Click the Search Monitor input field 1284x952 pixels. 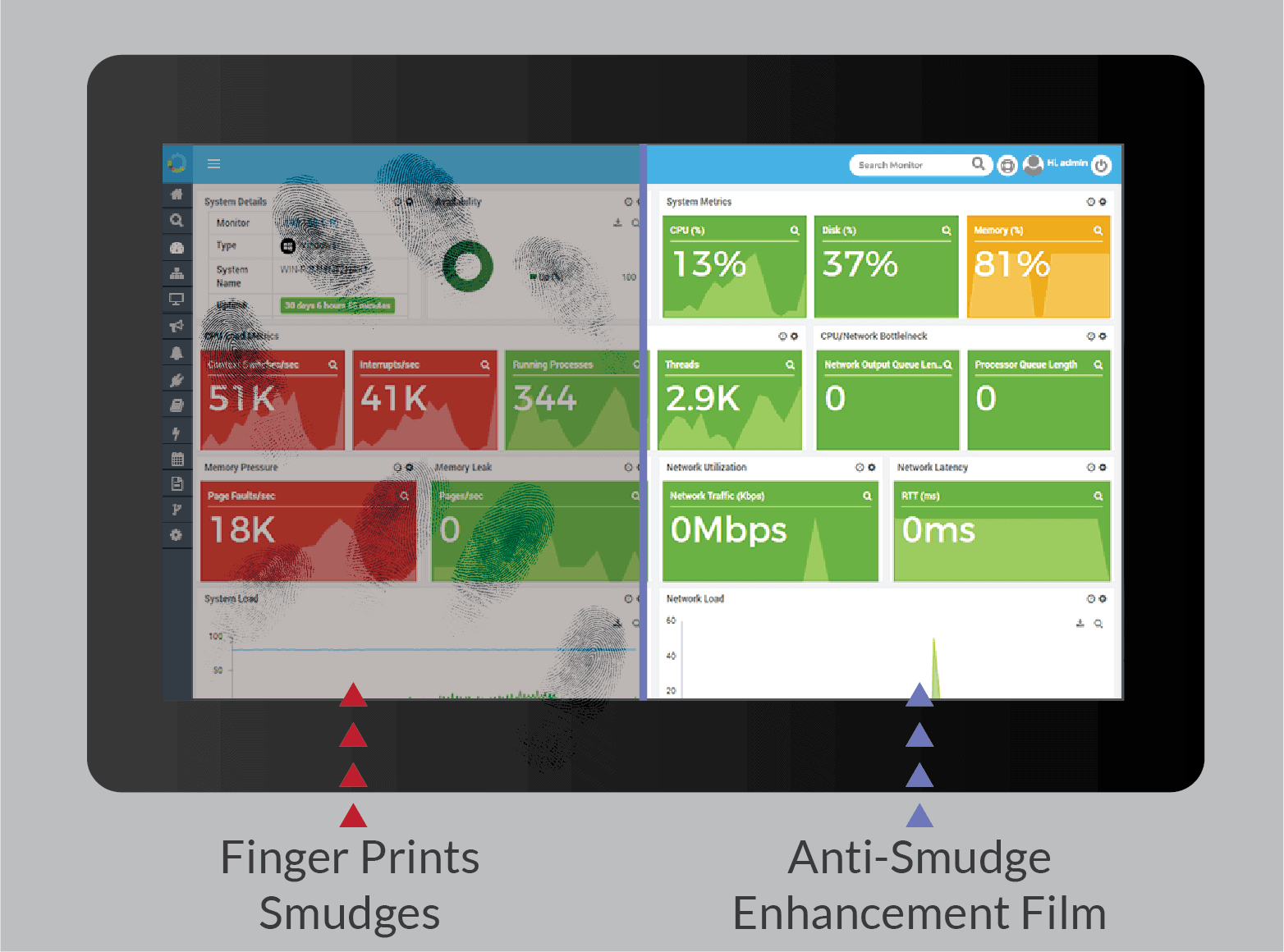920,165
